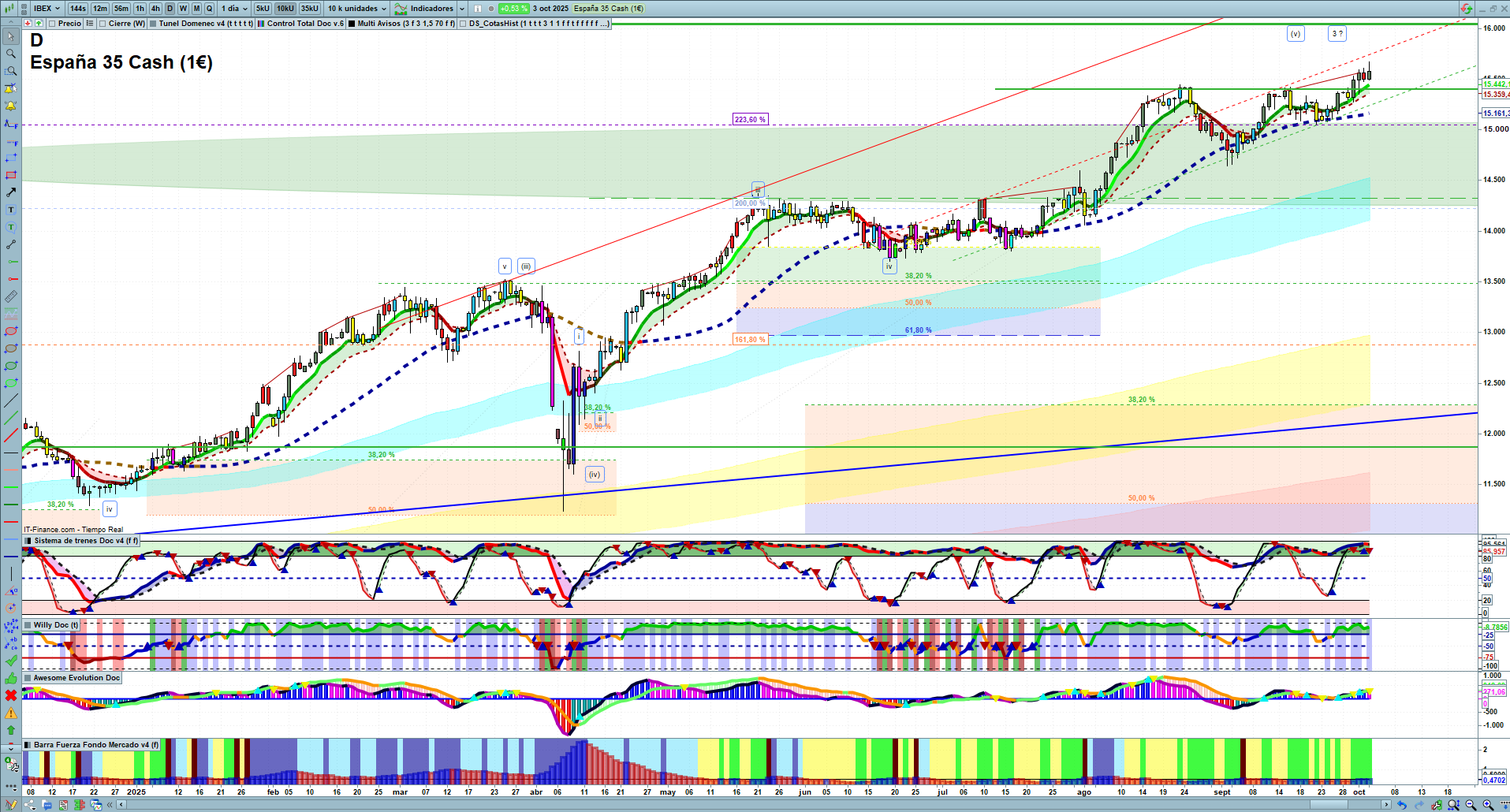This screenshot has height=812, width=1510.
Task: Click the undo arrow in bottom toolbar
Action: [1401, 805]
